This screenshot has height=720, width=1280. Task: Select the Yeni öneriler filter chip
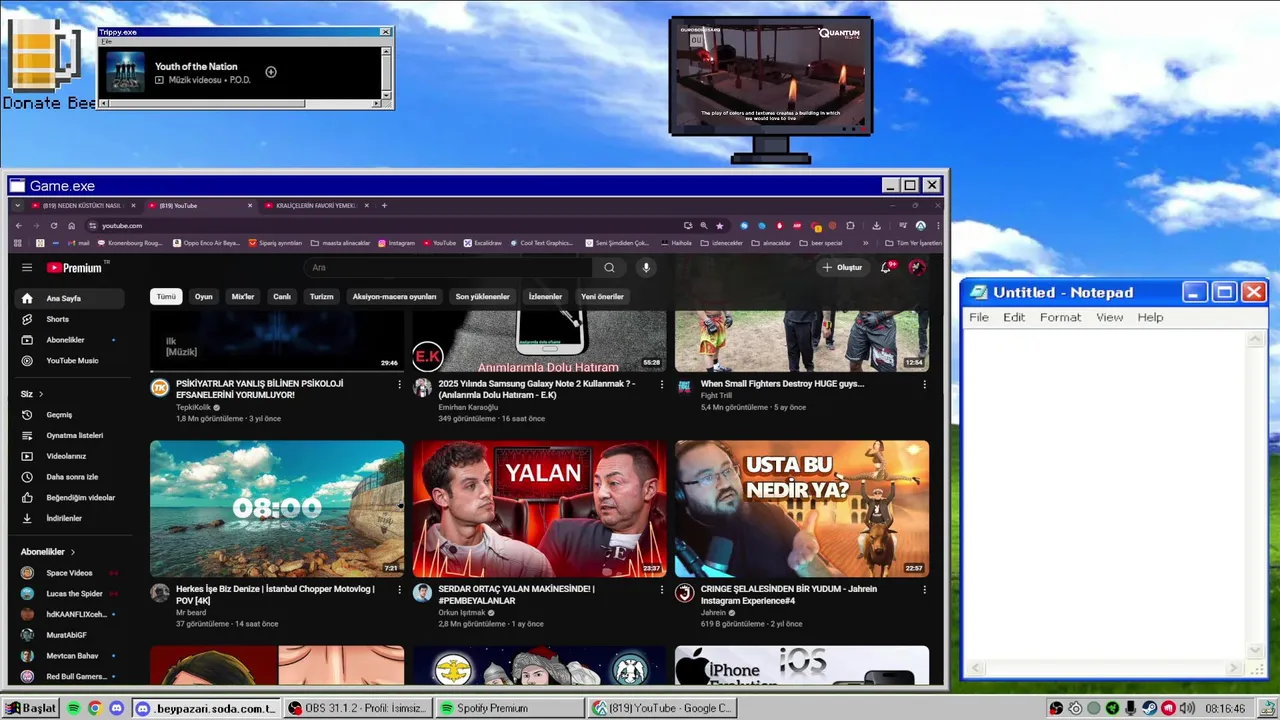point(602,297)
